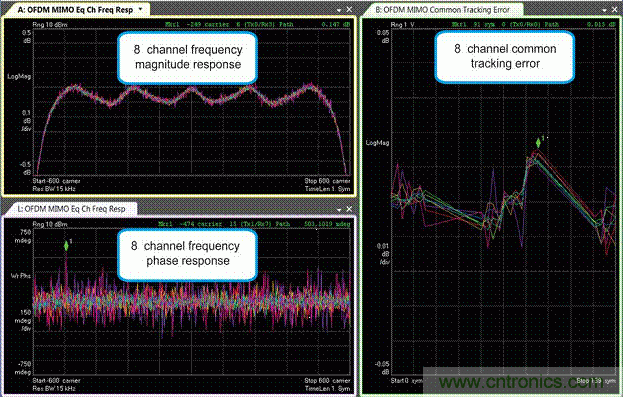This screenshot has height=397, width=623.
Task: Select the A: OFDM MIMO Eq Ch Freq Resp tab
Action: click(x=75, y=10)
